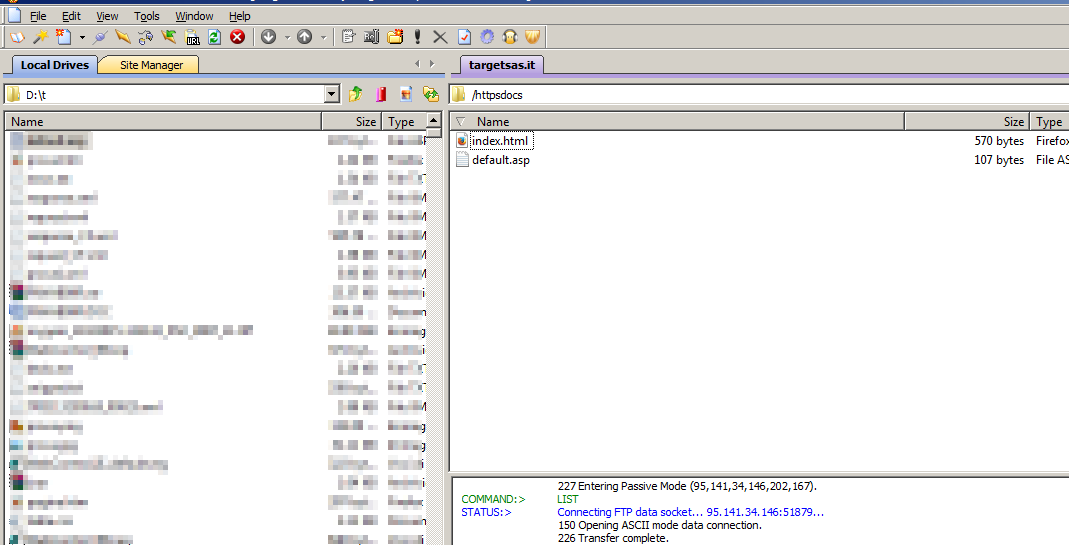Click the right tab scroll arrow
This screenshot has width=1069, height=545.
click(432, 63)
